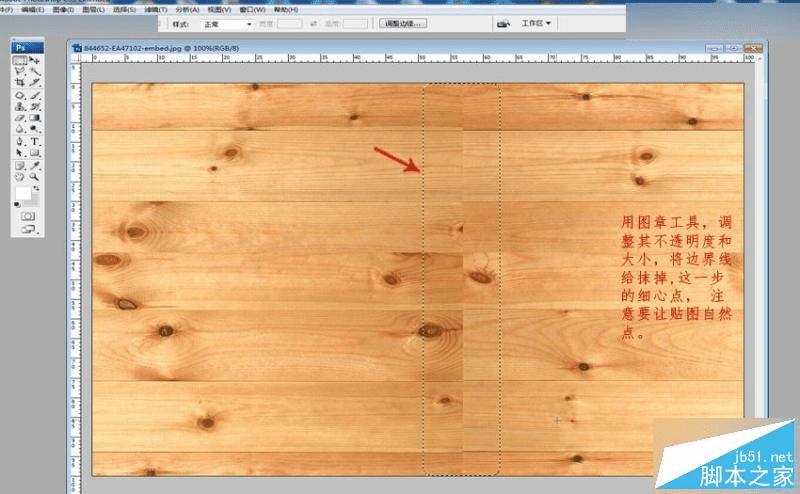The image size is (800, 494).
Task: Open the 编辑(E) menu
Action: 33,10
